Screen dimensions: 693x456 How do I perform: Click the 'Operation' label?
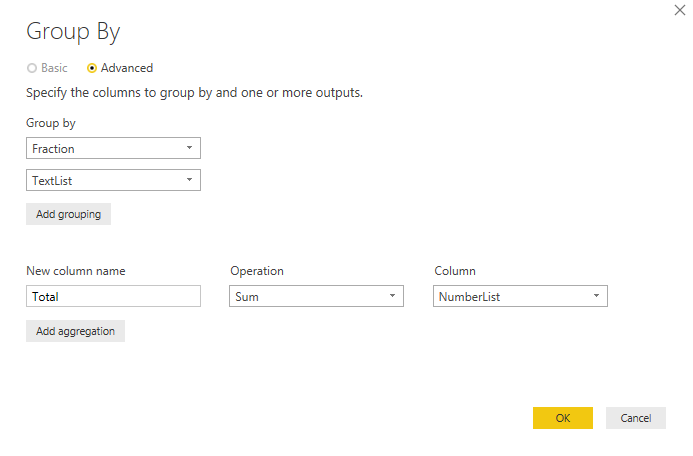(x=257, y=271)
